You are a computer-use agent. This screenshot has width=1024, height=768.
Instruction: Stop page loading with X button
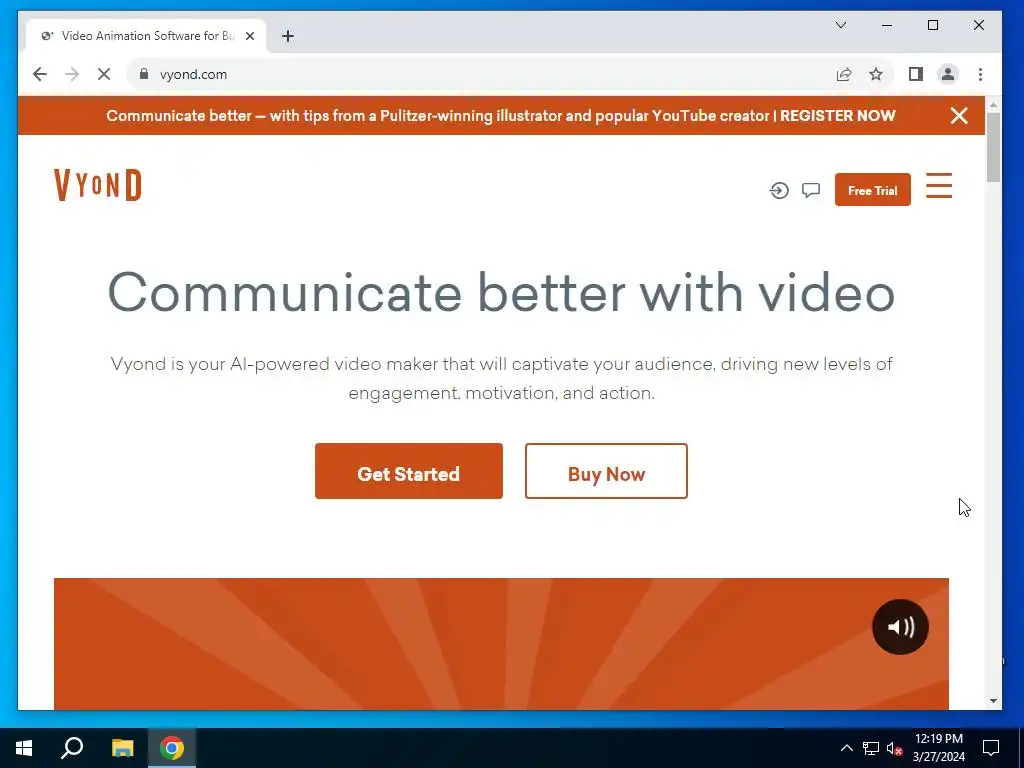pyautogui.click(x=104, y=74)
